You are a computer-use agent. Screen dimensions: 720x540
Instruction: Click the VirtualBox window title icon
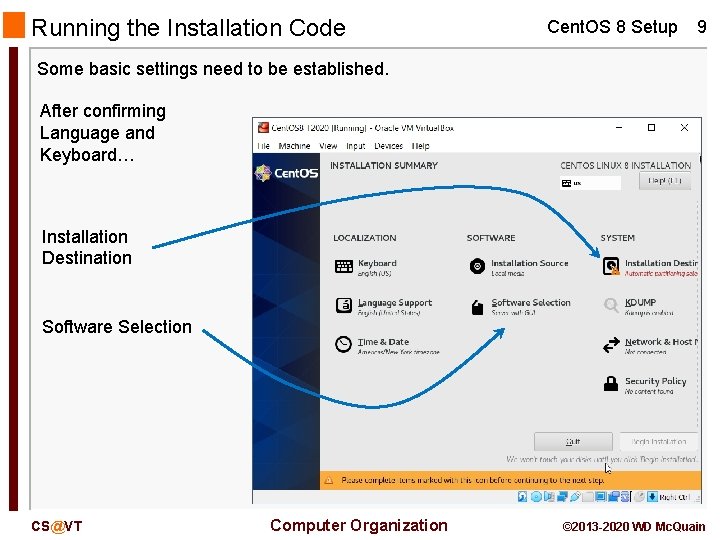(x=263, y=128)
